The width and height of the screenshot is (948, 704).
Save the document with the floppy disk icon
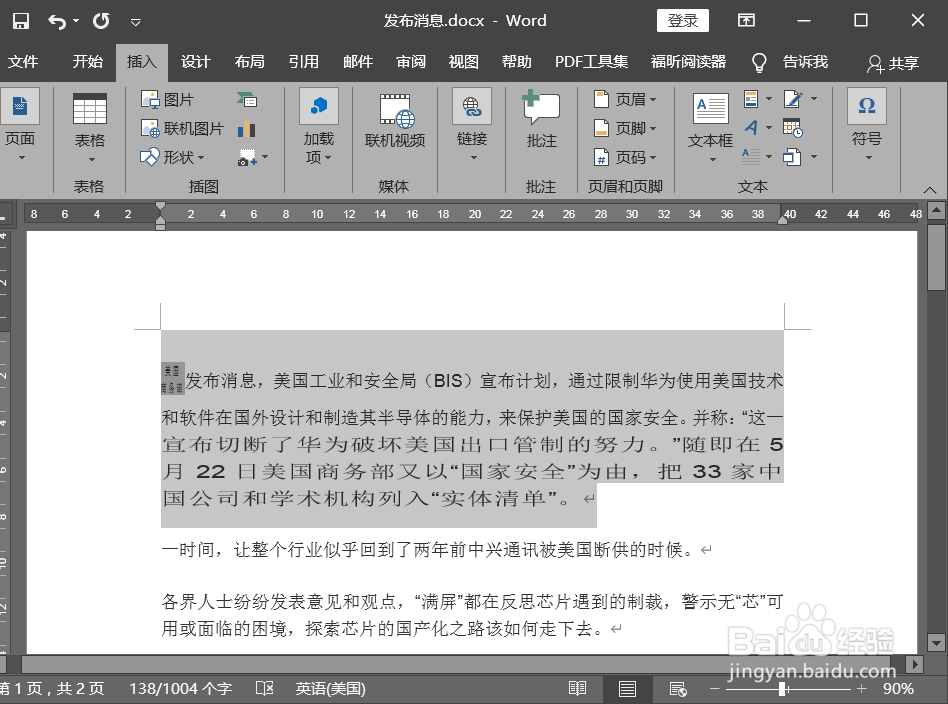21,21
